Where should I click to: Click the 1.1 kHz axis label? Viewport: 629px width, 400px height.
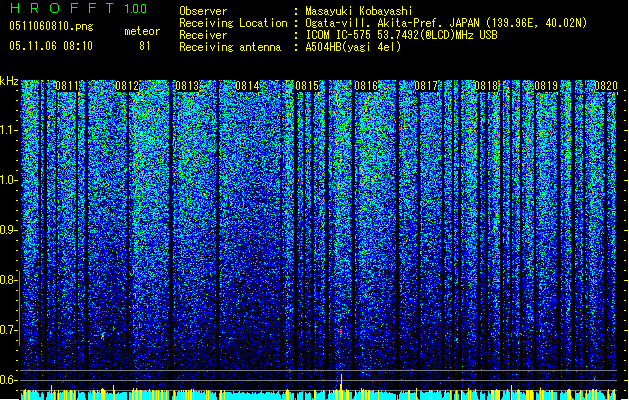coord(8,130)
